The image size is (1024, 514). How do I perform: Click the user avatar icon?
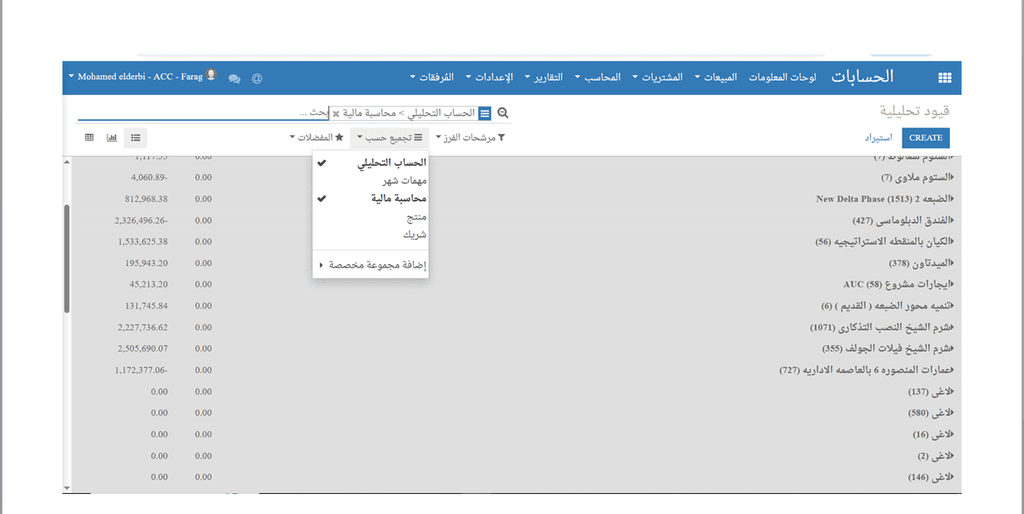[211, 75]
